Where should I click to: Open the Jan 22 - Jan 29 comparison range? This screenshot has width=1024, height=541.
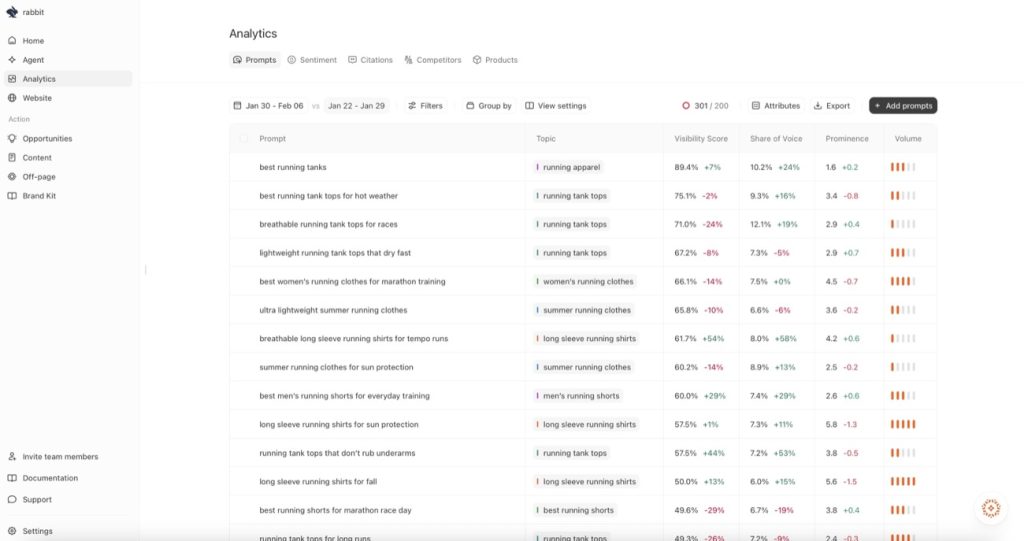click(x=356, y=106)
